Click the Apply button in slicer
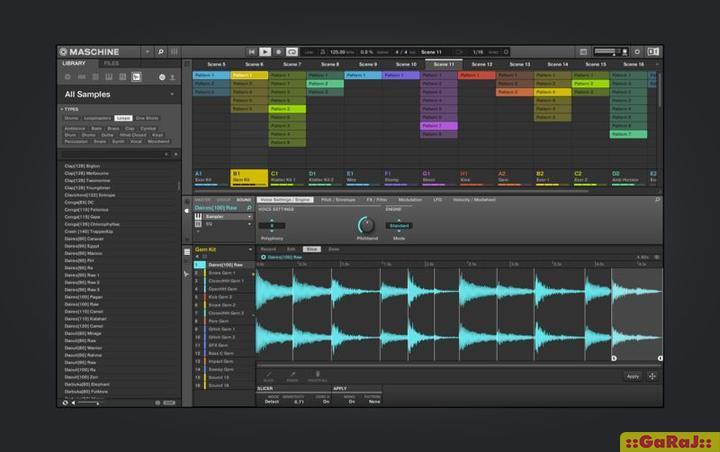 tap(633, 376)
